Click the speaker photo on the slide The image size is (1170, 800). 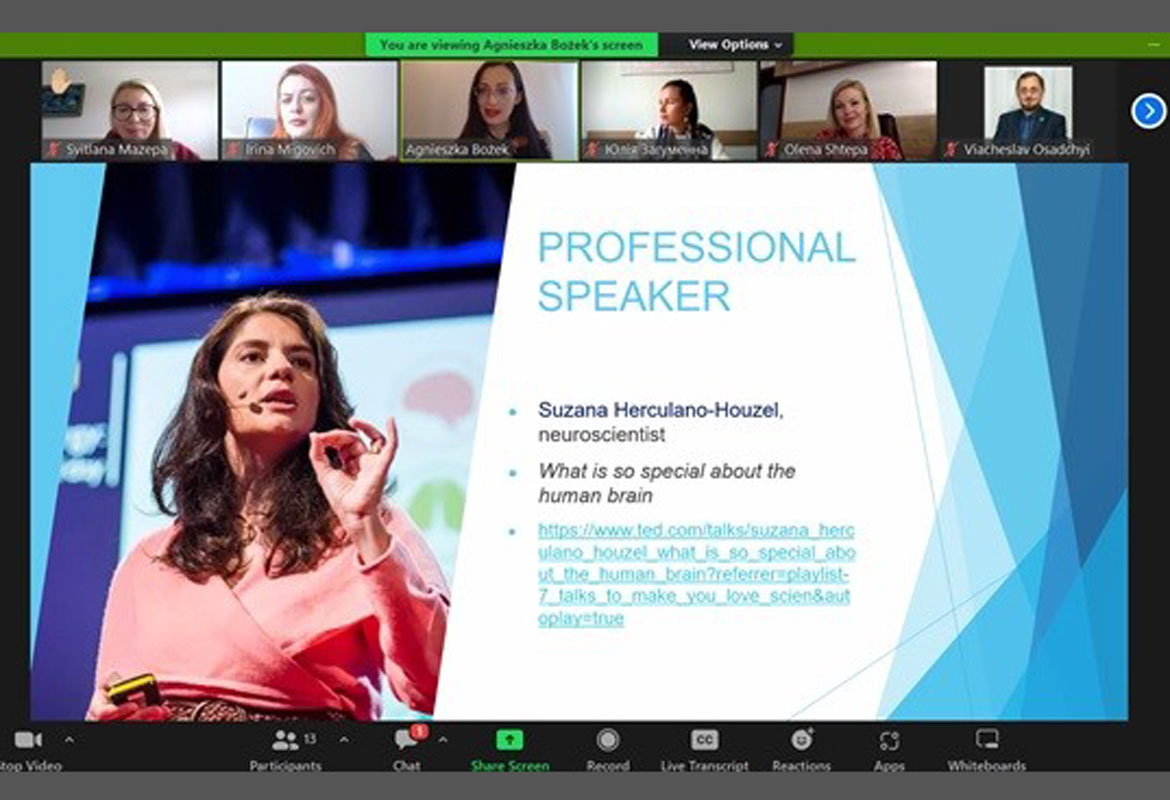pyautogui.click(x=272, y=442)
